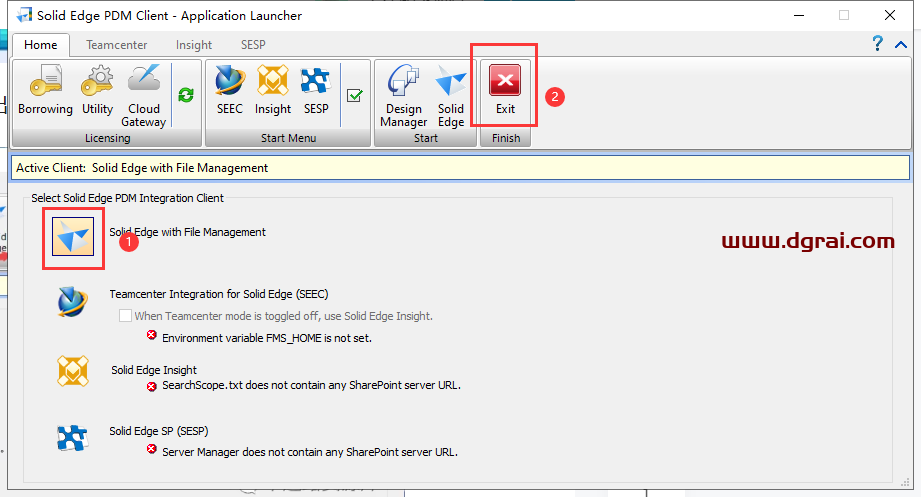Screen dimensions: 921x497
Task: Select Insight in the Start Menu ribbon group
Action: tap(273, 89)
